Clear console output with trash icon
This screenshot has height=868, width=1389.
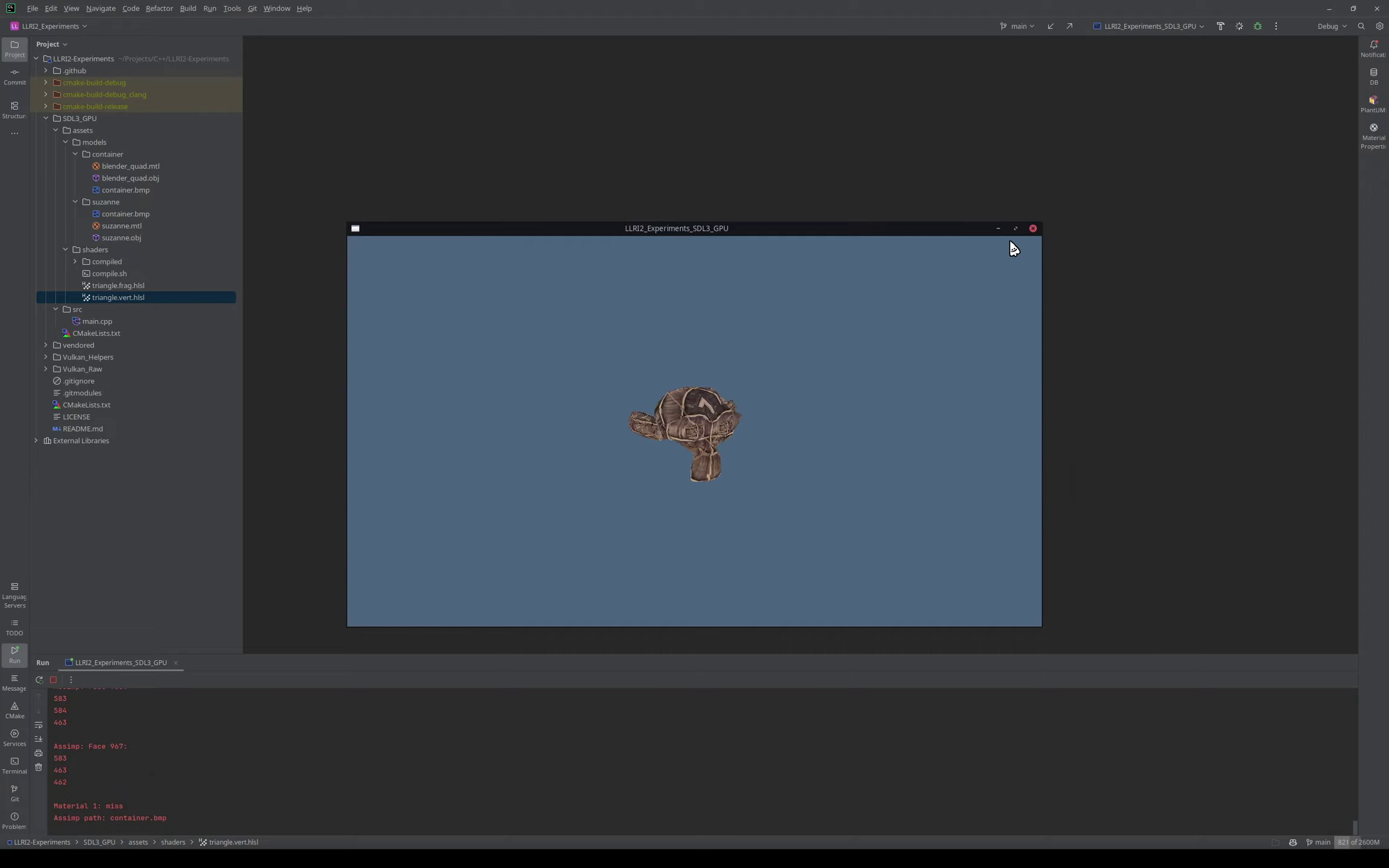pos(39,767)
